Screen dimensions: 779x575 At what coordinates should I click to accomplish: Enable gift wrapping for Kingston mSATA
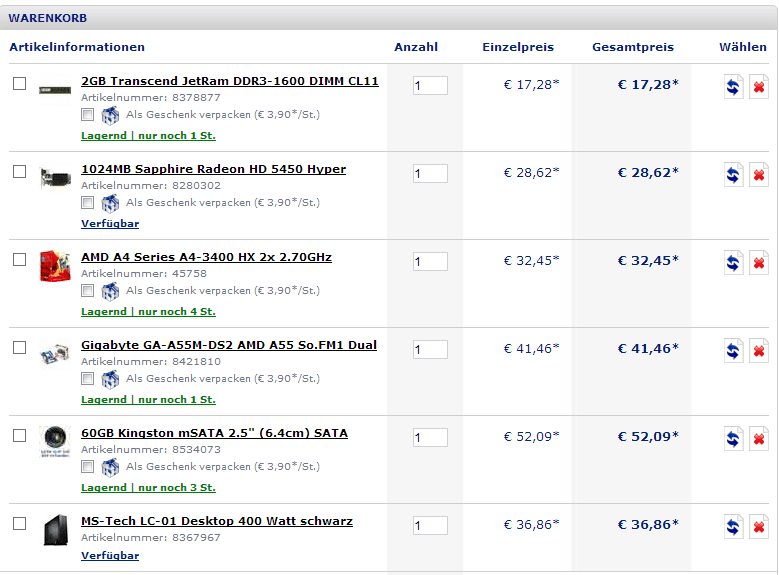[87, 467]
